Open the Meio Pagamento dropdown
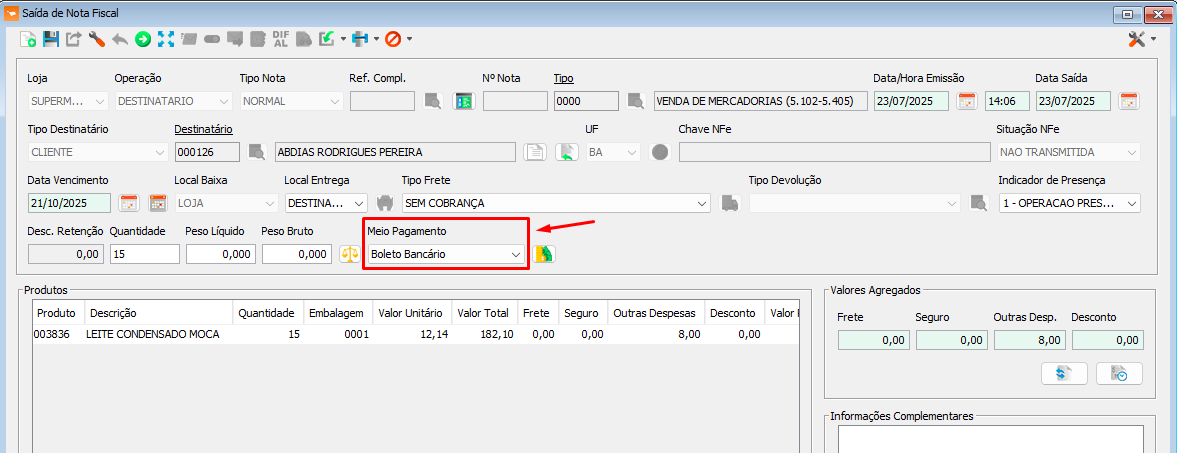Screen dimensions: 1177x453 click(x=516, y=255)
